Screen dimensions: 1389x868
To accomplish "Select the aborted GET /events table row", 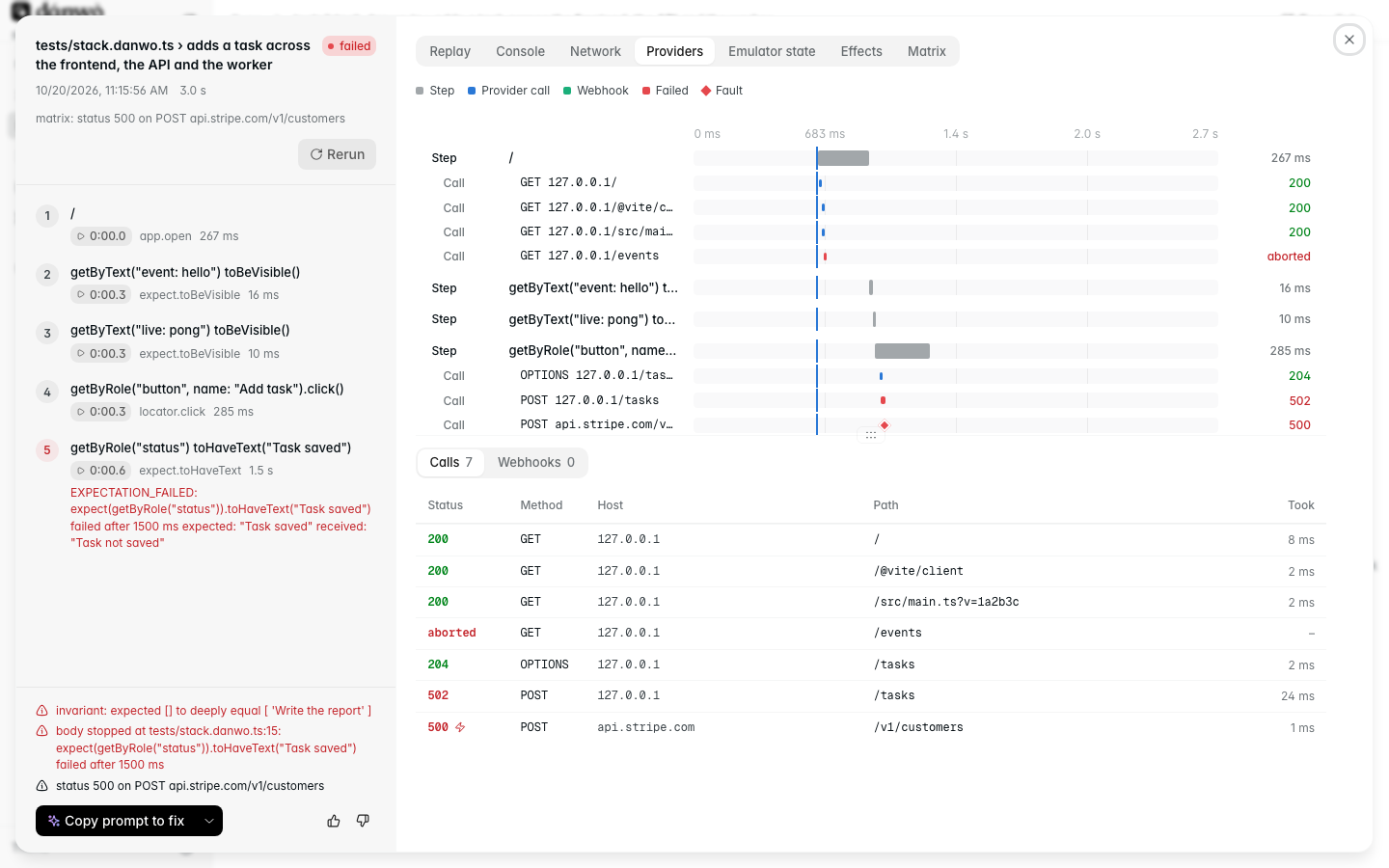I will [x=871, y=633].
